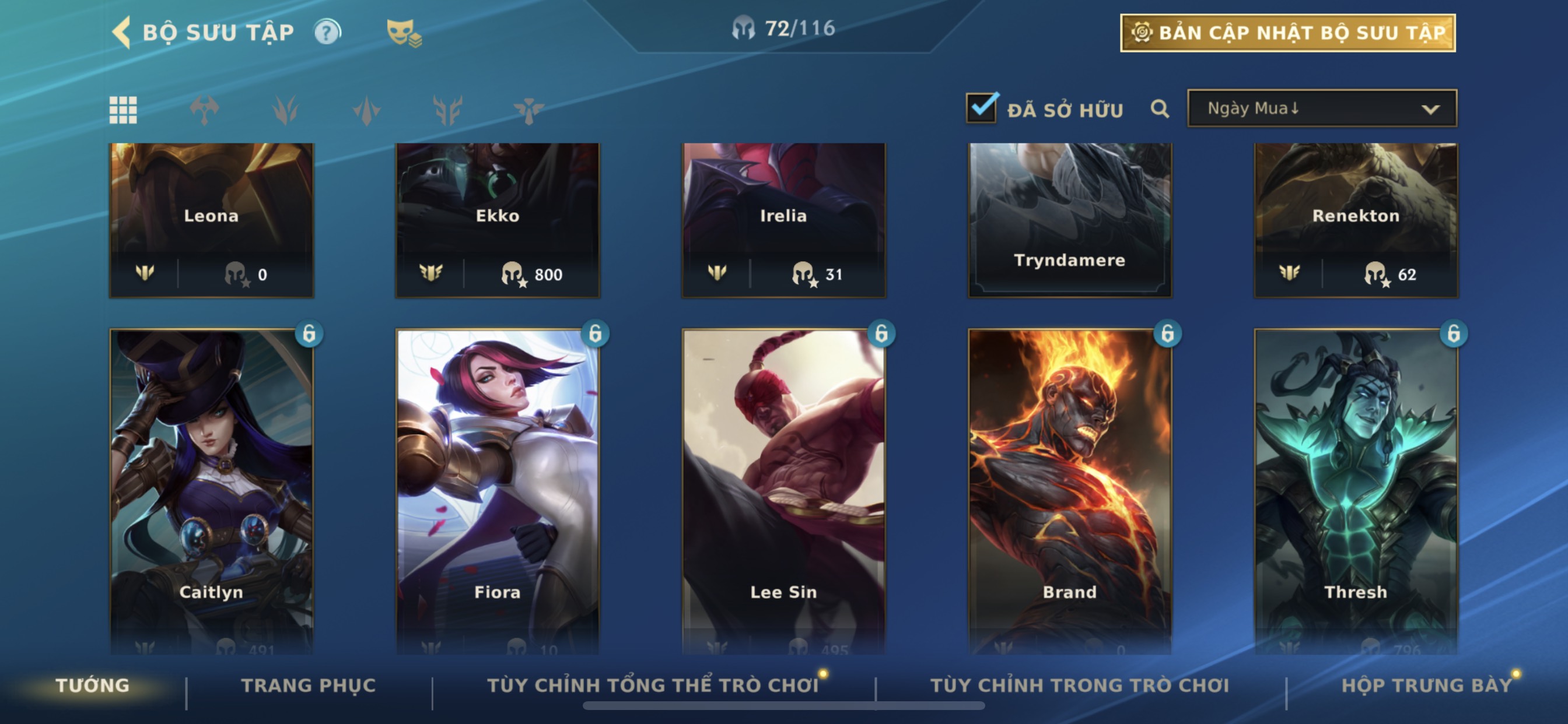Switch to the Hộp Trưng Bày tab
Screen dimensions: 1568x724
point(1426,685)
